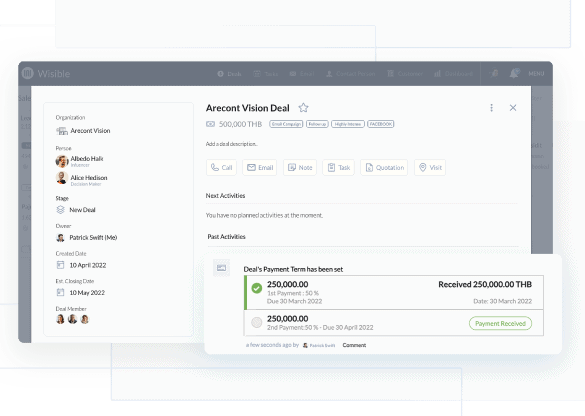Click the deal value money icon
Screen dimensions: 585x416
click(210, 124)
